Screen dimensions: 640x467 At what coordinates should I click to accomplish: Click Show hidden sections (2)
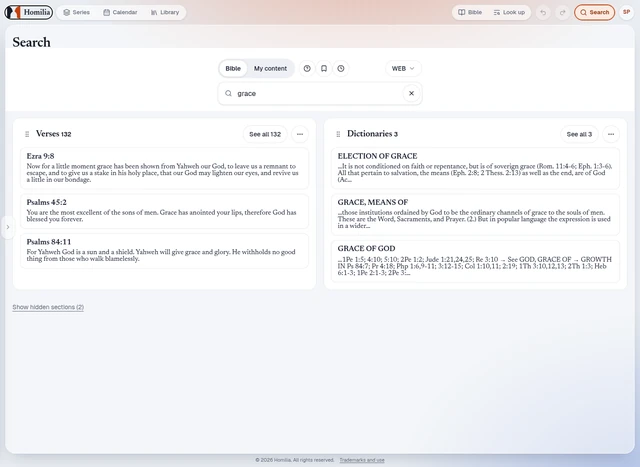pyautogui.click(x=48, y=307)
